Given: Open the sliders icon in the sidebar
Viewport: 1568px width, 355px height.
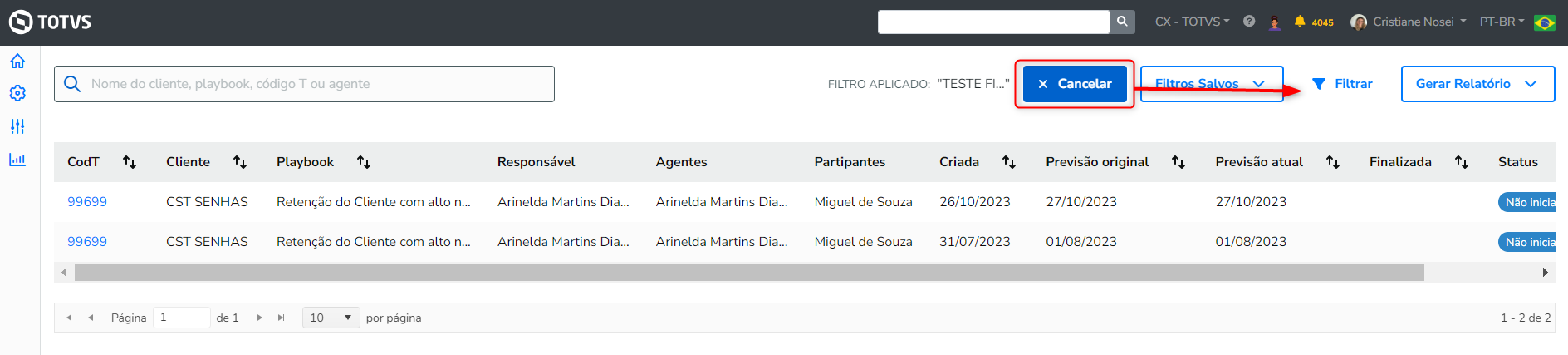Looking at the screenshot, I should [x=17, y=126].
